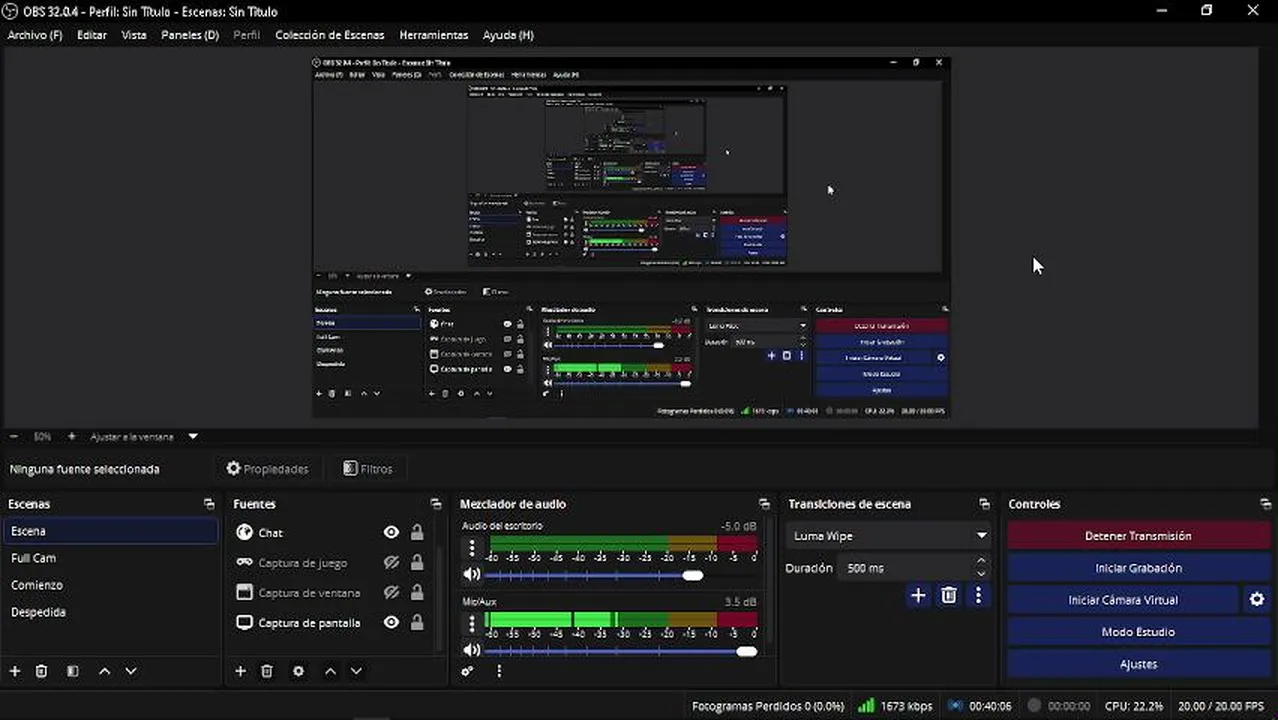This screenshot has height=720, width=1278.
Task: Undock the Mezclador de audio panel
Action: 764,504
